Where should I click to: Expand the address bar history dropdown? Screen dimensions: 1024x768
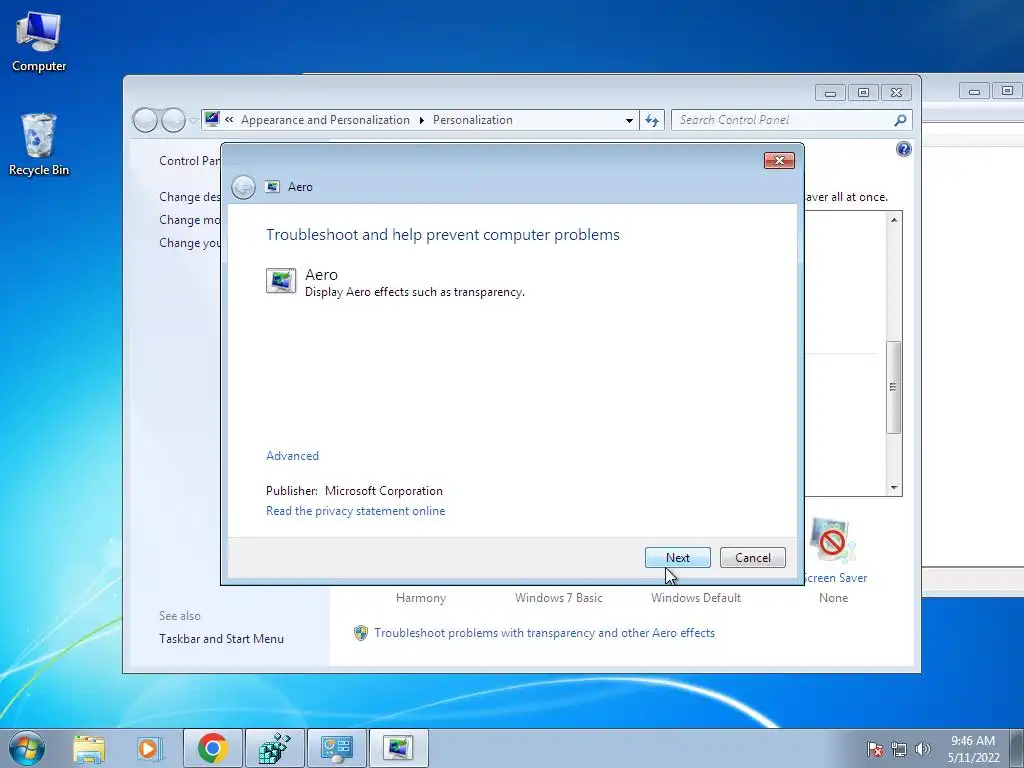(x=629, y=120)
